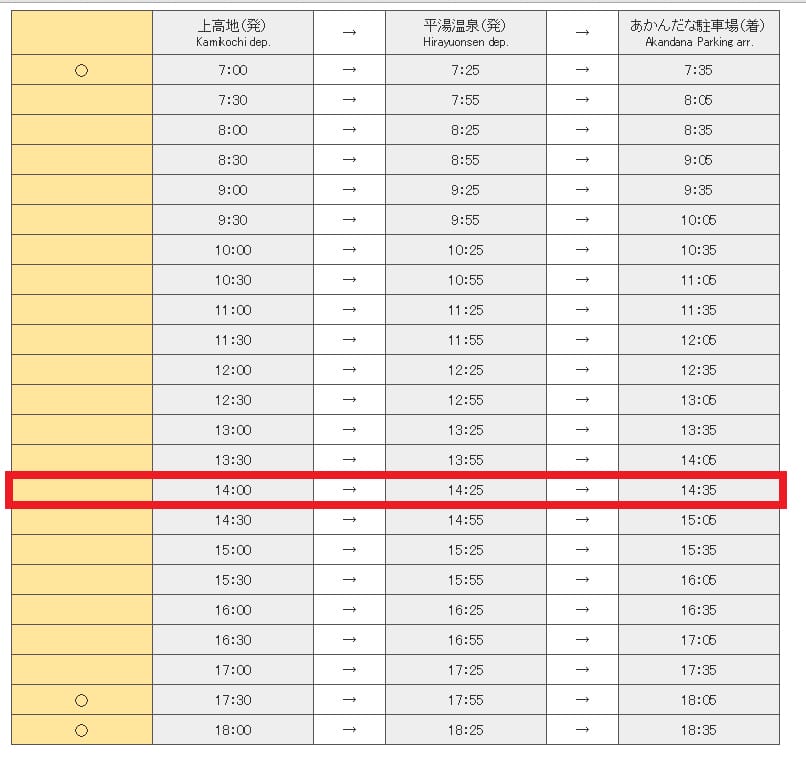Select the Kamikochi dep. column header
The height and width of the screenshot is (766, 806).
point(233,32)
